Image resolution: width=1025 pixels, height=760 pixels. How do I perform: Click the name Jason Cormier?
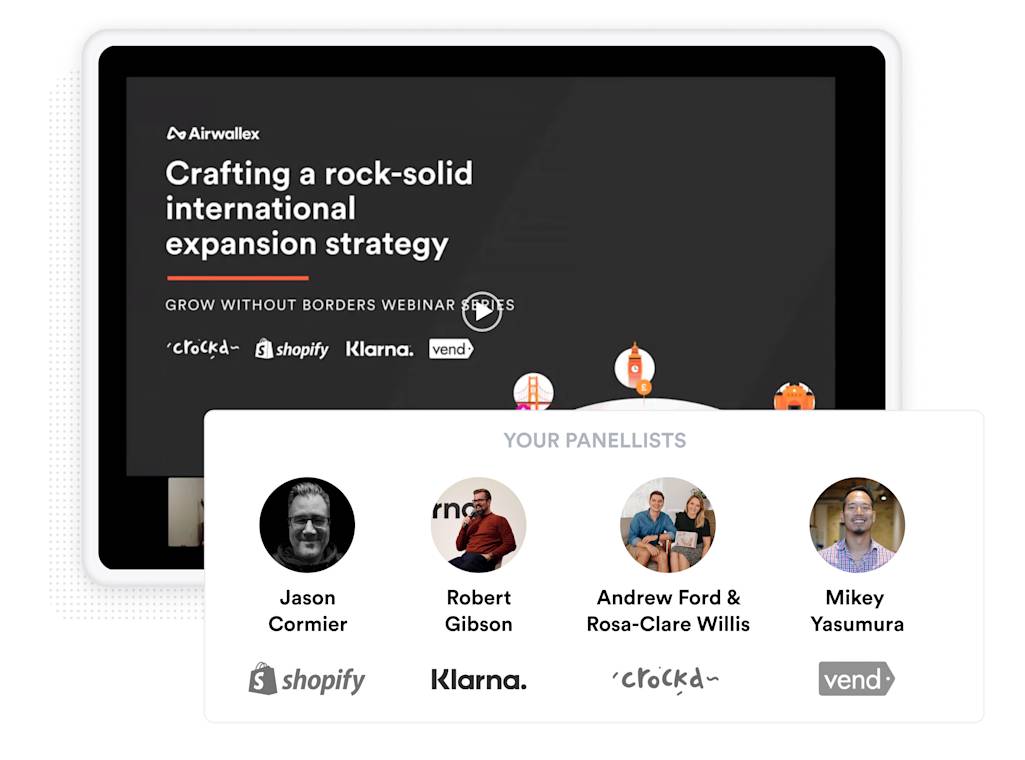coord(307,610)
